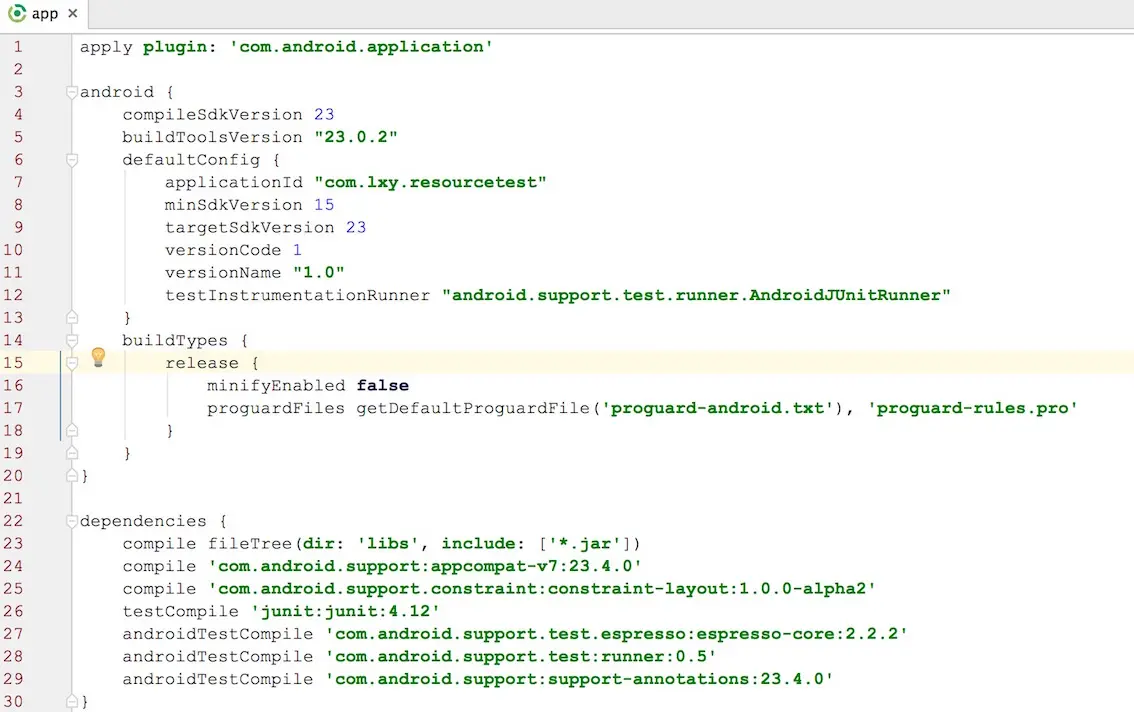The height and width of the screenshot is (712, 1134).
Task: Click the "com.lxy.resourcetest" application id
Action: [430, 182]
